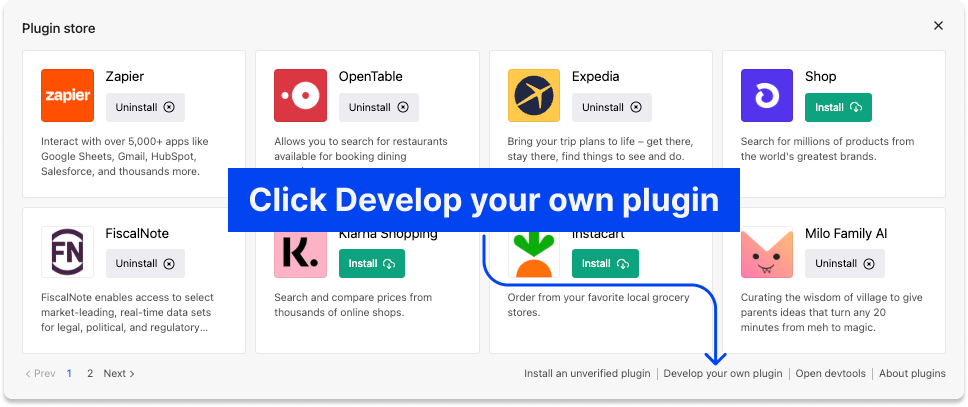Click Expedia's trip plans description
968x407 pixels.
click(600, 149)
